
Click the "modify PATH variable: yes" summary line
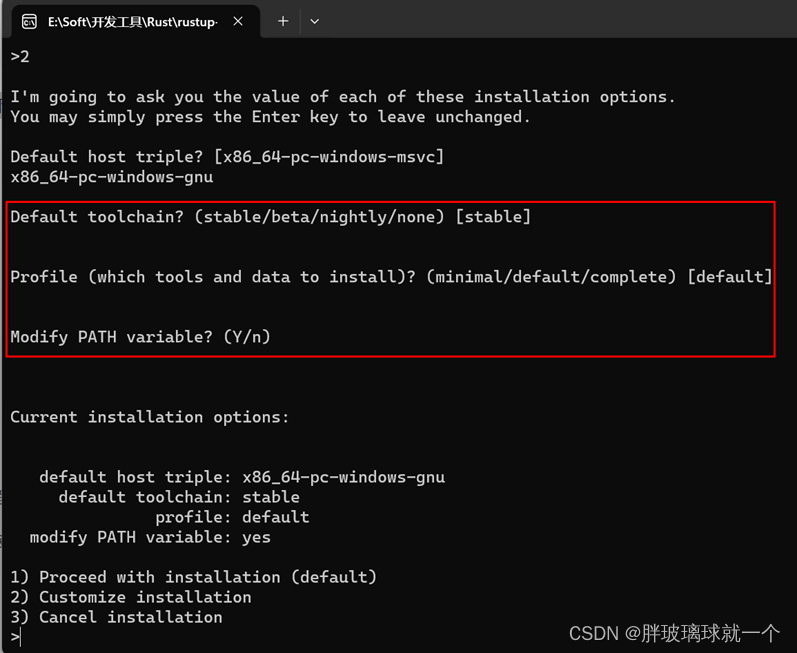click(150, 537)
